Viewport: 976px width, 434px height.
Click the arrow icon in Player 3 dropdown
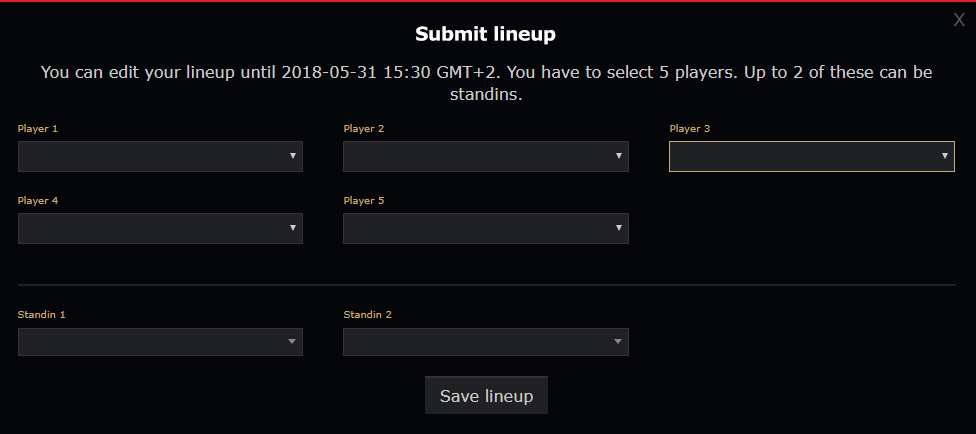point(944,156)
